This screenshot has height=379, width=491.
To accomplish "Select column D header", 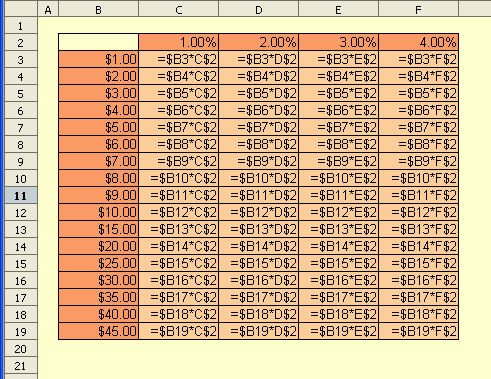I will point(259,10).
